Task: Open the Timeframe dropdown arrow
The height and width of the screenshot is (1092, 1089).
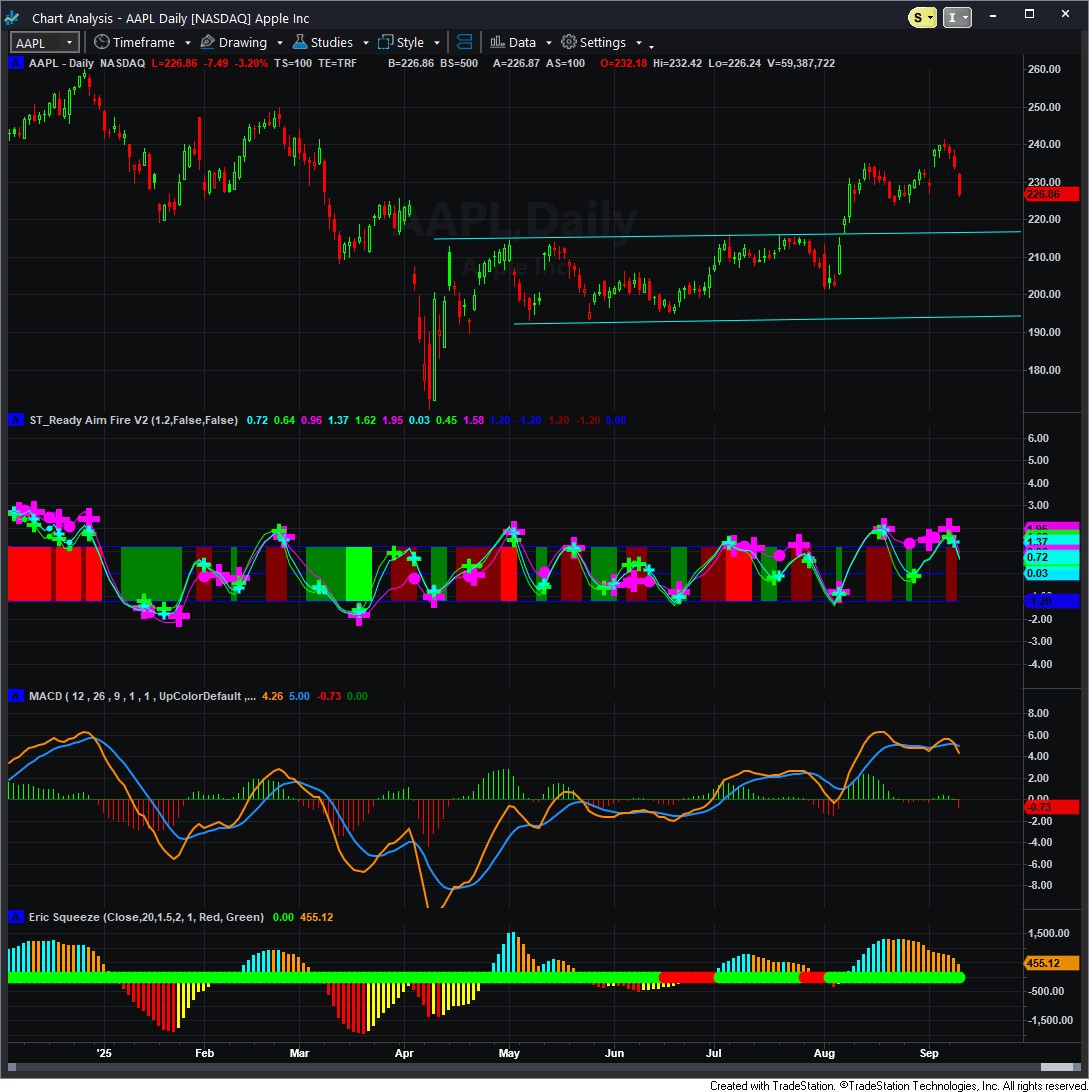Action: (185, 43)
